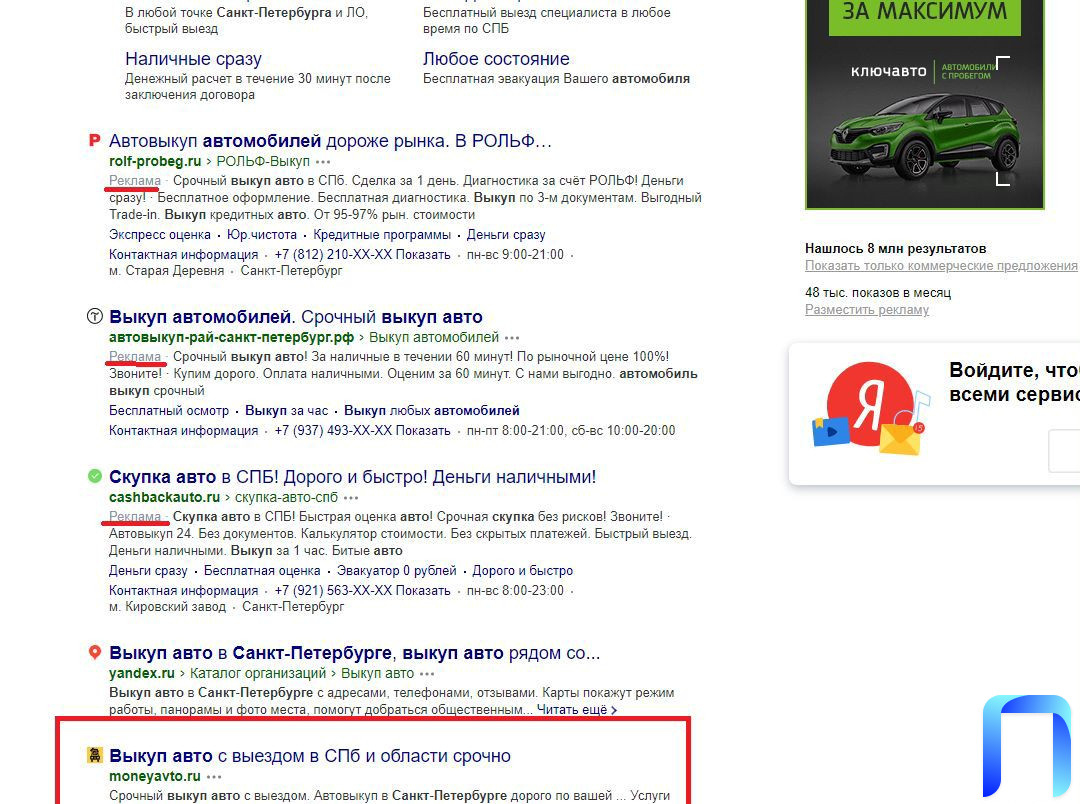Click the Любое состояние sitelink
Viewport: 1080px width, 804px height.
click(496, 59)
